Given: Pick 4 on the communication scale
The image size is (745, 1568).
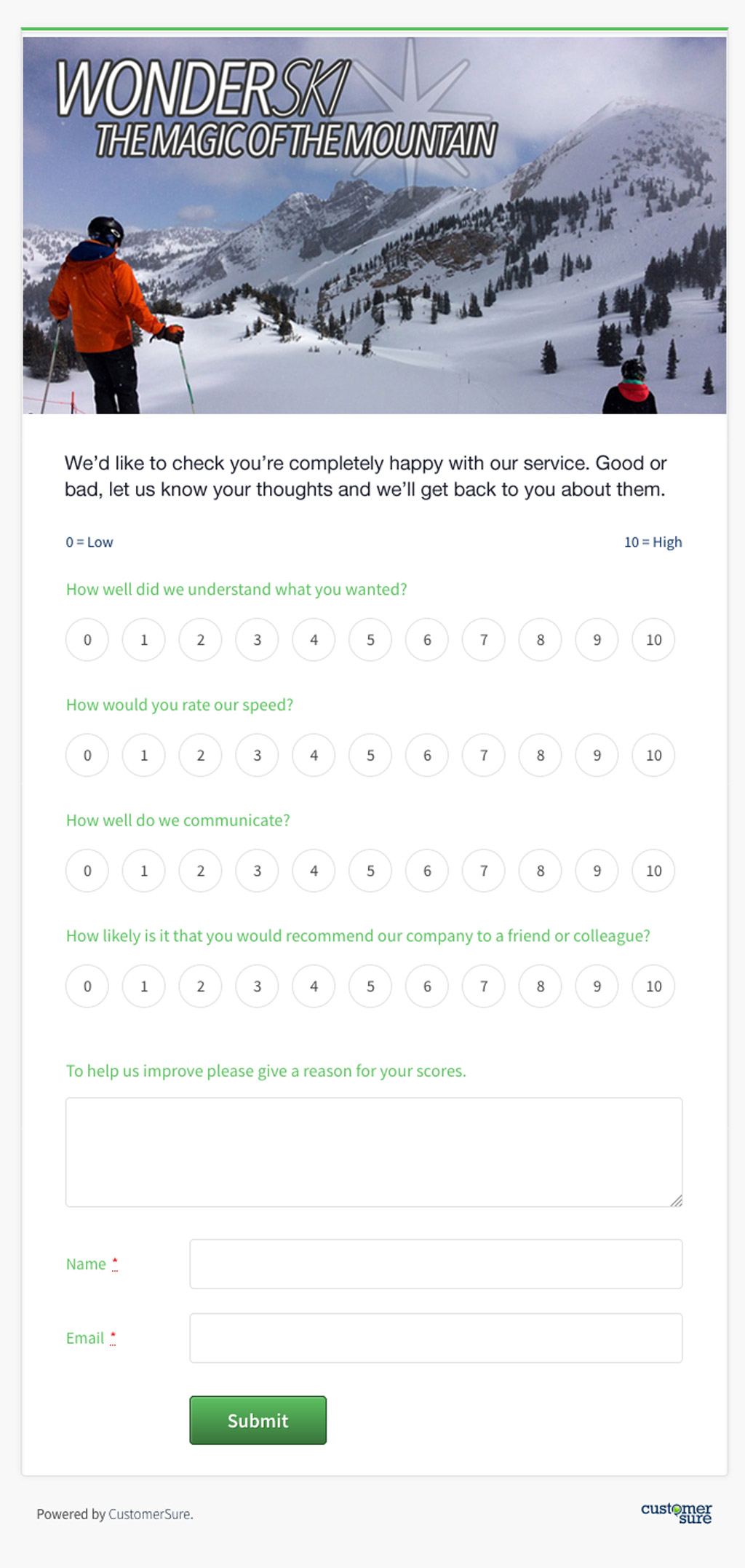Looking at the screenshot, I should 314,871.
